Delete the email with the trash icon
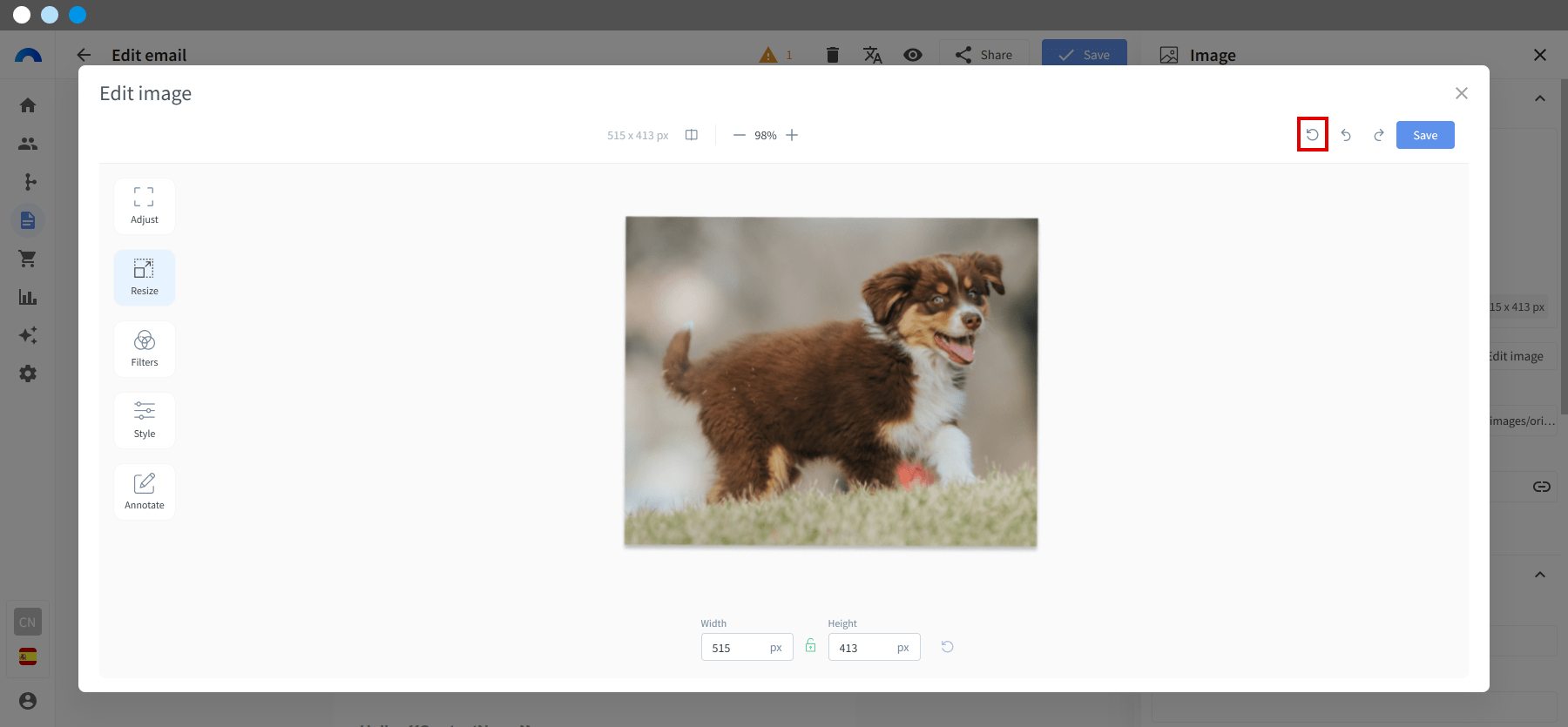The height and width of the screenshot is (727, 1568). [833, 55]
